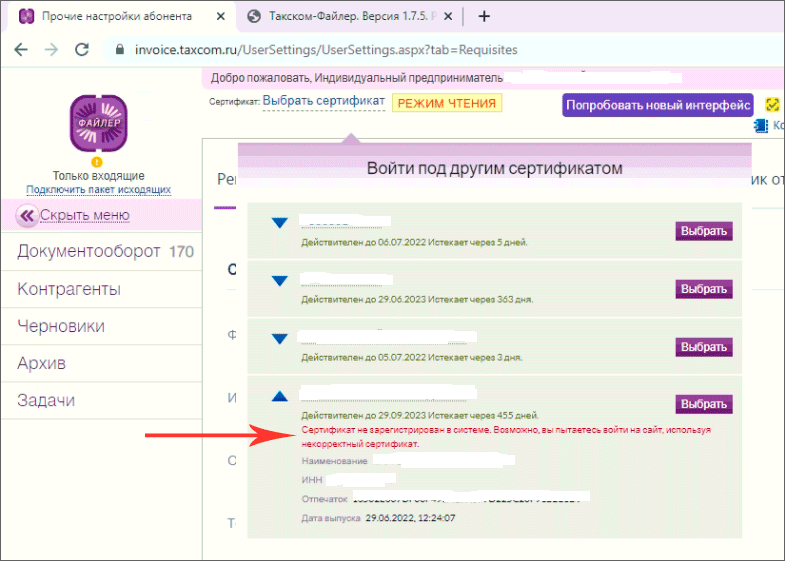Open Документооборот menu item
This screenshot has width=785, height=561.
[102, 251]
